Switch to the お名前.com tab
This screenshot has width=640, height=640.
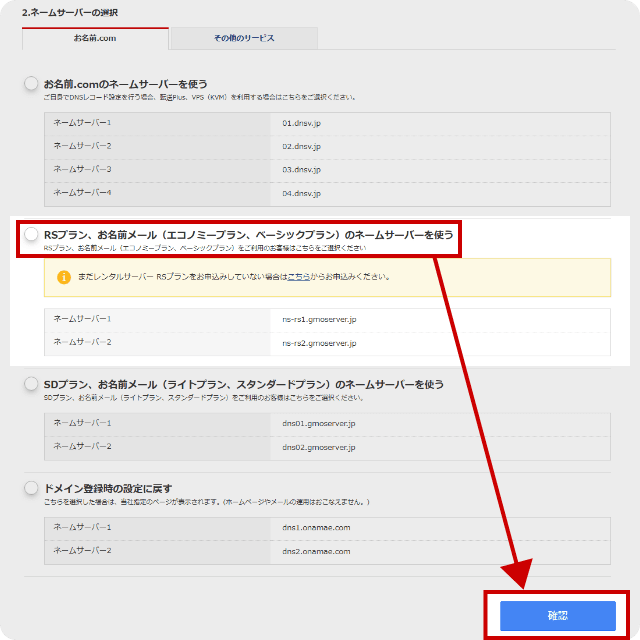point(95,38)
